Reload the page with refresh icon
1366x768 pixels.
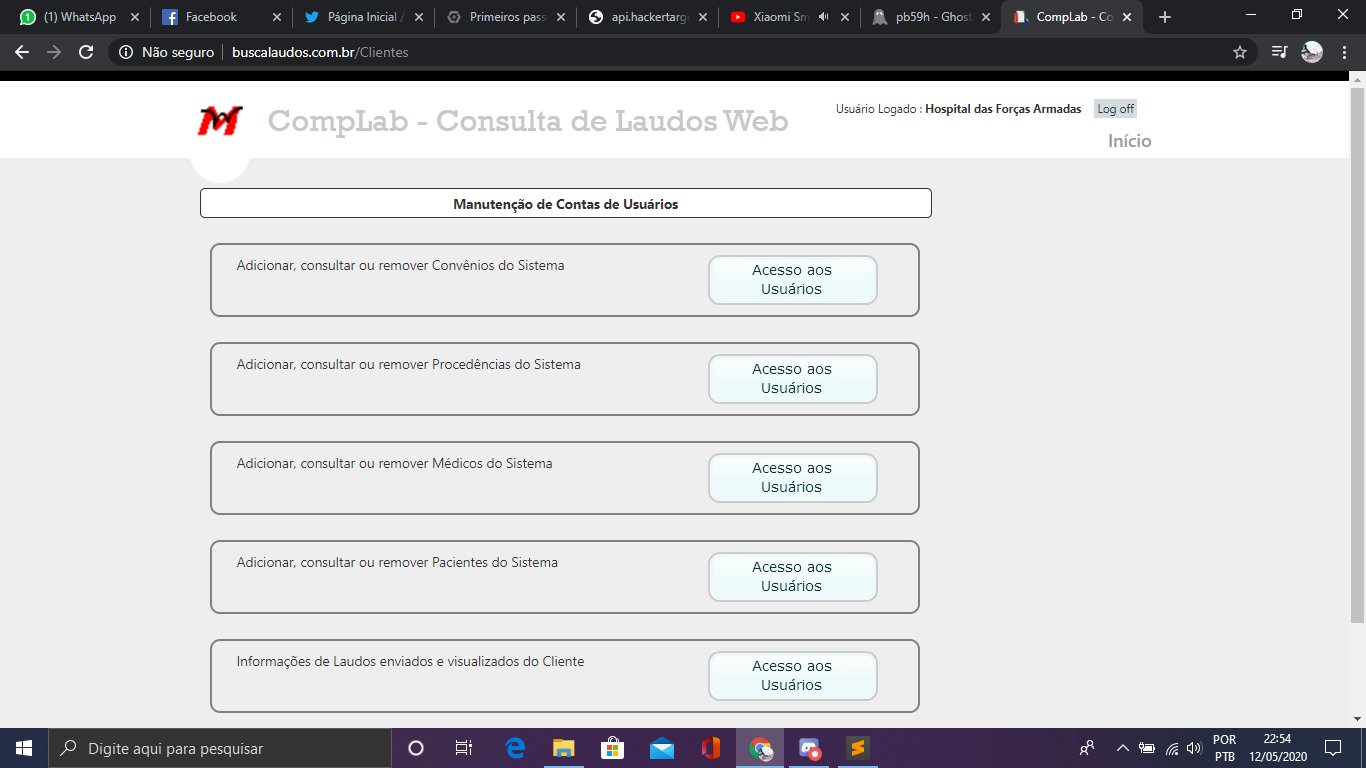coord(86,52)
